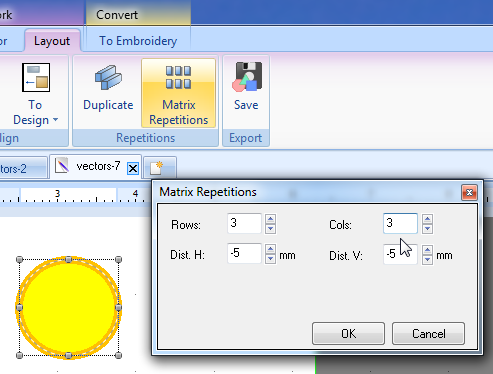Viewport: 493px width, 374px height.
Task: Decrease the Dist. H value
Action: pos(270,259)
